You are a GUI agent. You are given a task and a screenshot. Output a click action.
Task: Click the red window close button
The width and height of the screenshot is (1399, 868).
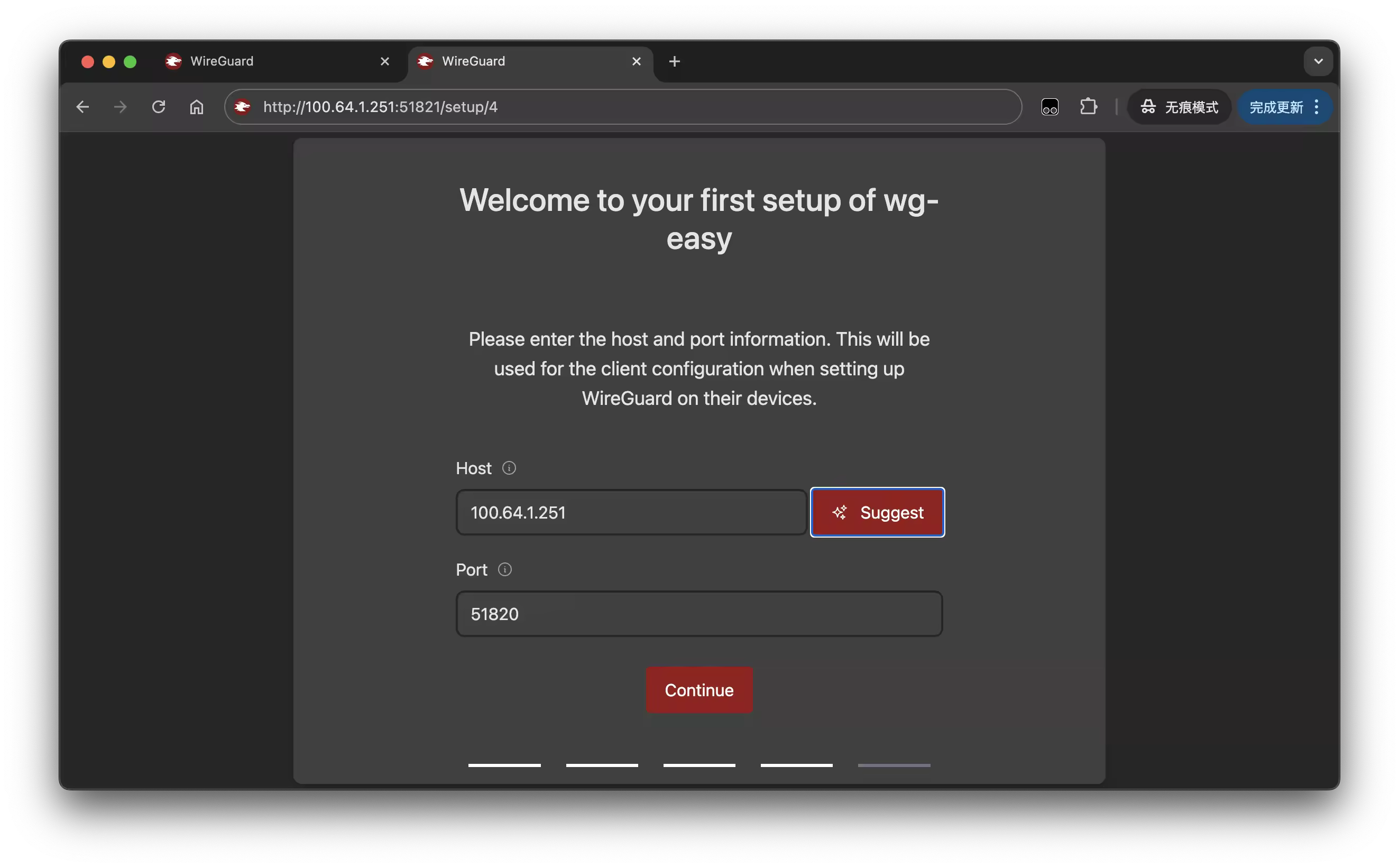pos(87,61)
